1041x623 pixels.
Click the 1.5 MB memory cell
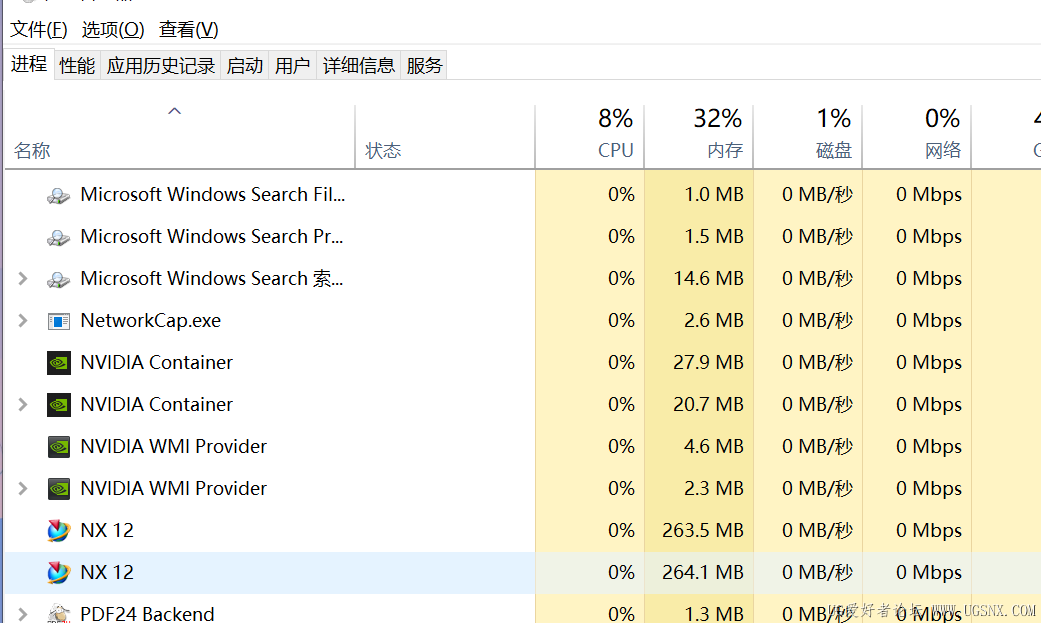click(698, 236)
